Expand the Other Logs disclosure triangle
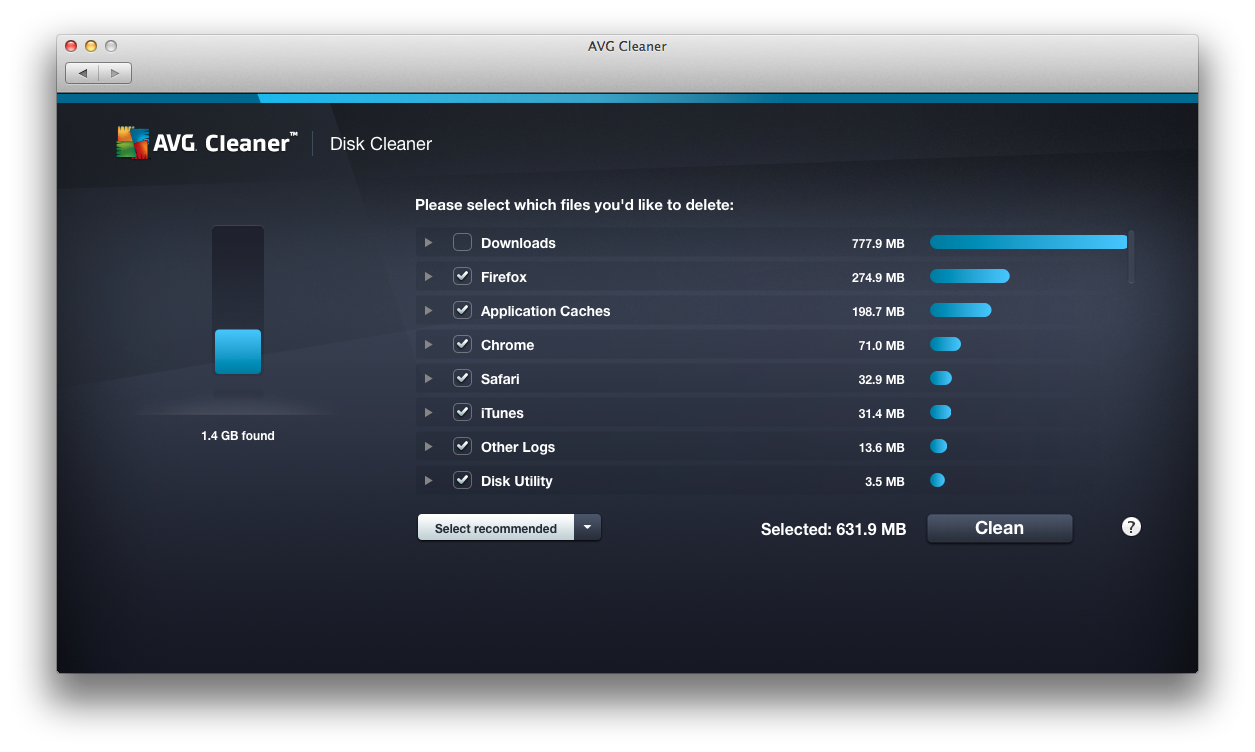 (428, 447)
